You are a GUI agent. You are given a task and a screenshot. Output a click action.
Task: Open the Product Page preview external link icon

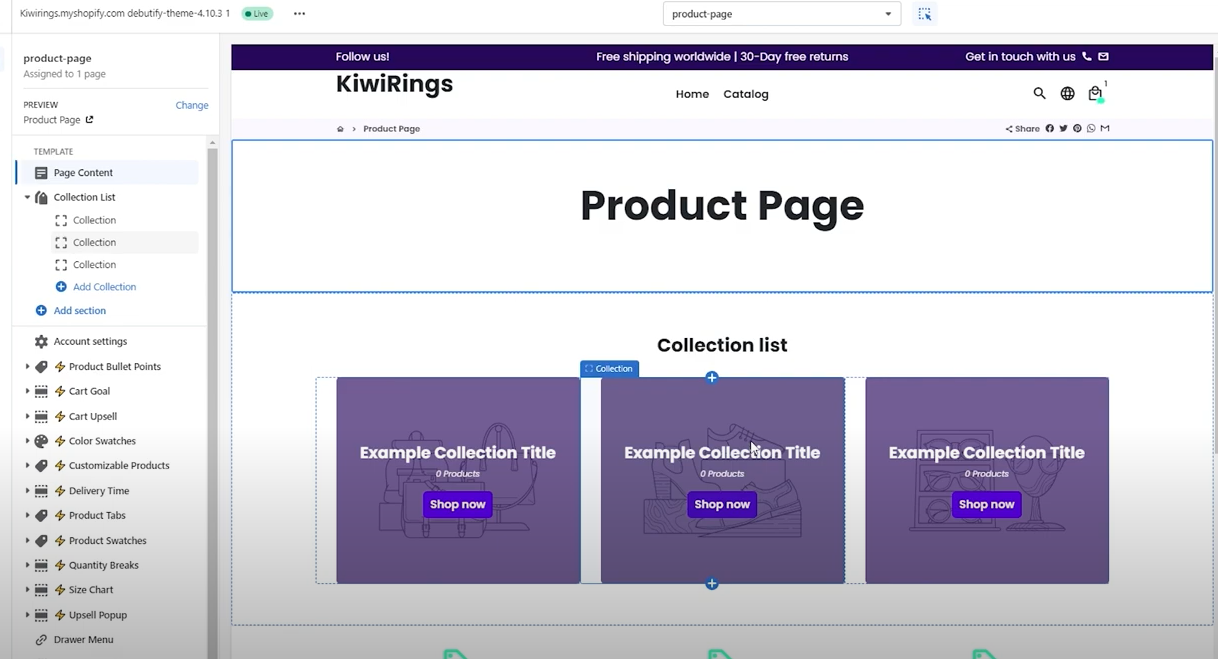point(89,120)
